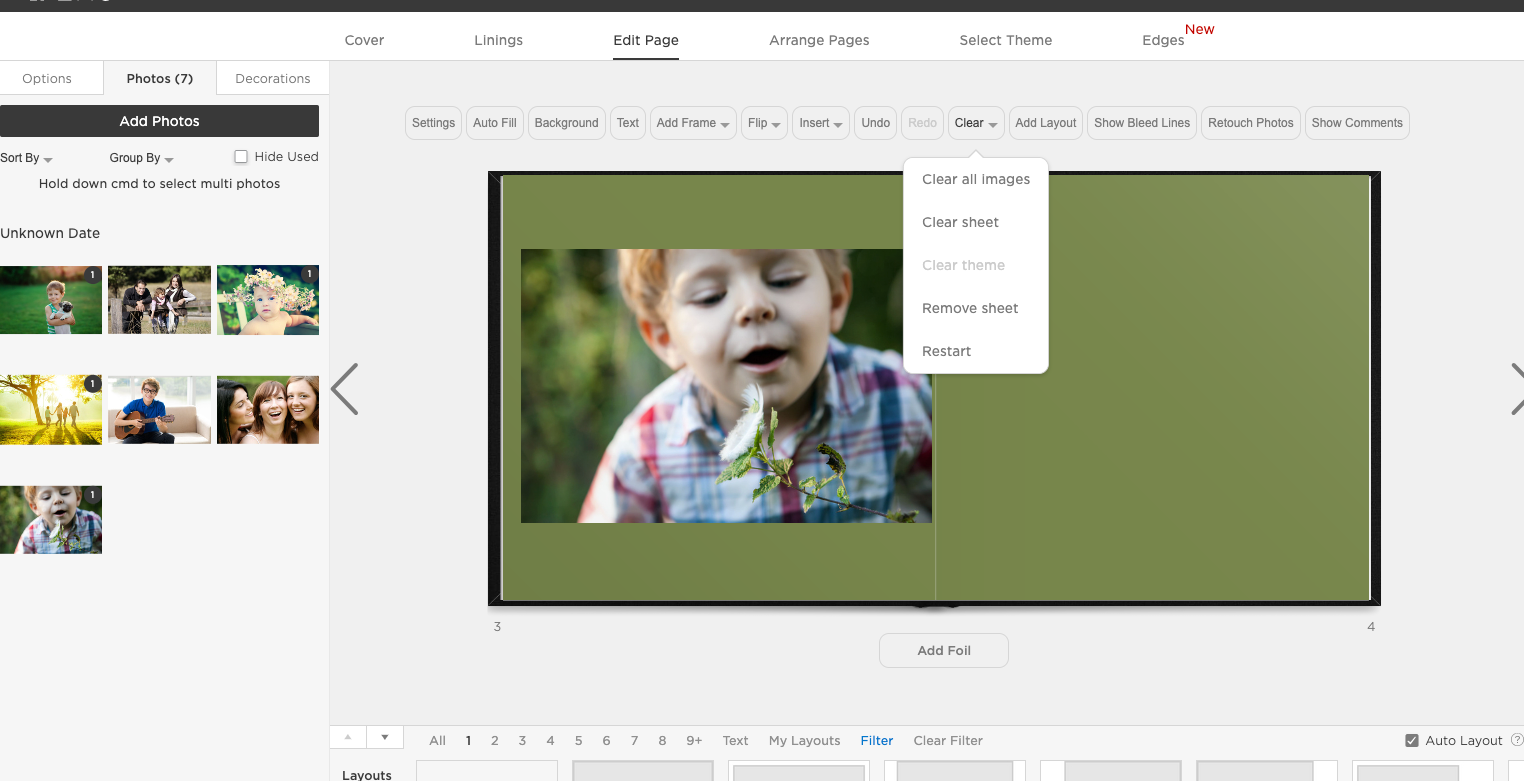Viewport: 1524px width, 781px height.
Task: Click the Add Foil button
Action: pos(943,650)
